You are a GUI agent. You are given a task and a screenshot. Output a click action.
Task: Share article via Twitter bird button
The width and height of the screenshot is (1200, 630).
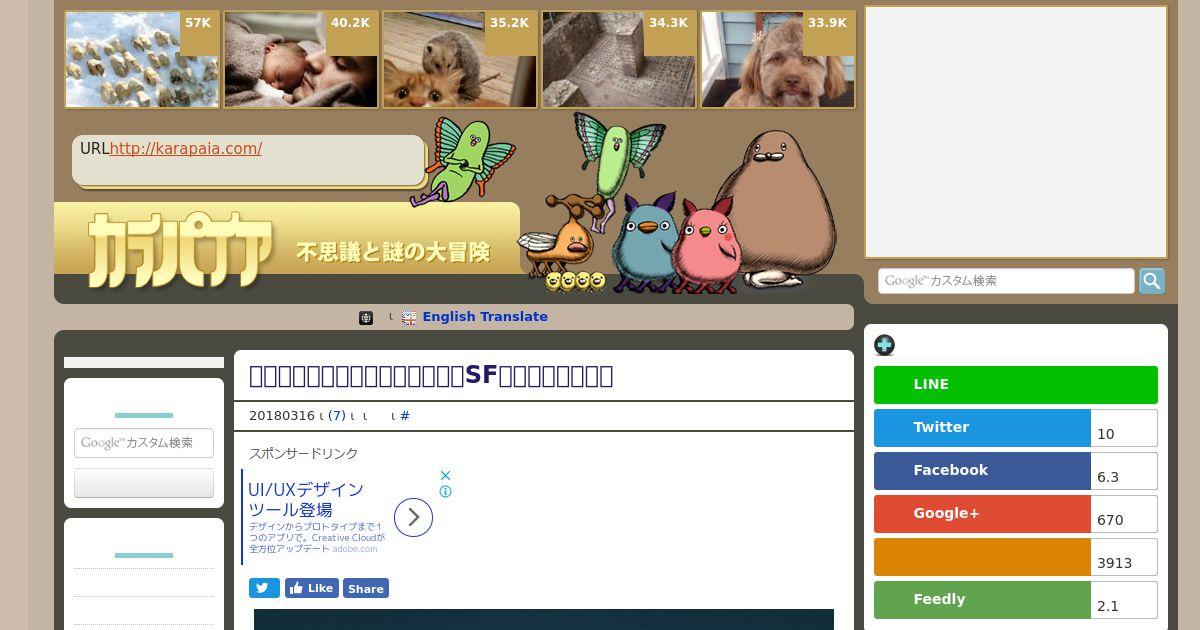coord(264,588)
